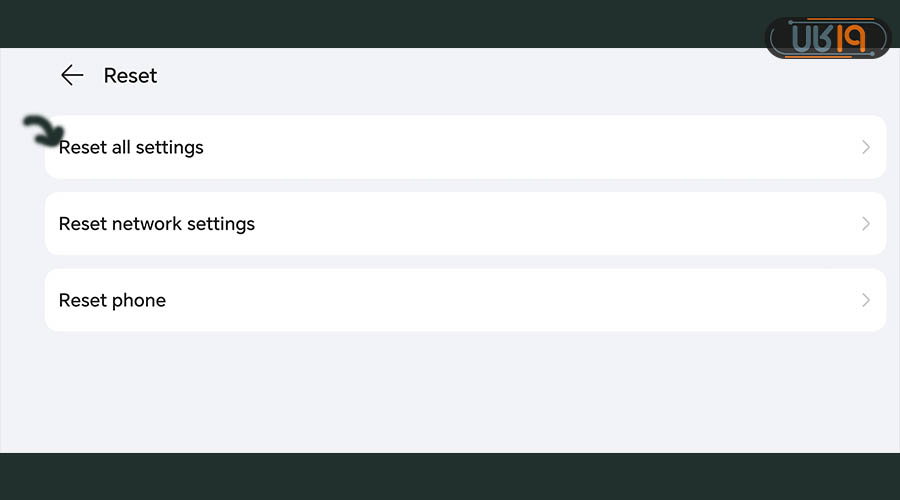The image size is (900, 500).
Task: Click the dark bar at the bottom
Action: coord(450,476)
